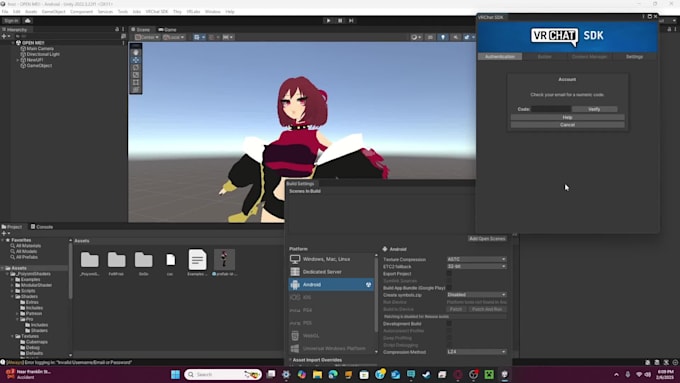The height and width of the screenshot is (383, 680).
Task: Switch to the Console tab
Action: tap(42, 227)
